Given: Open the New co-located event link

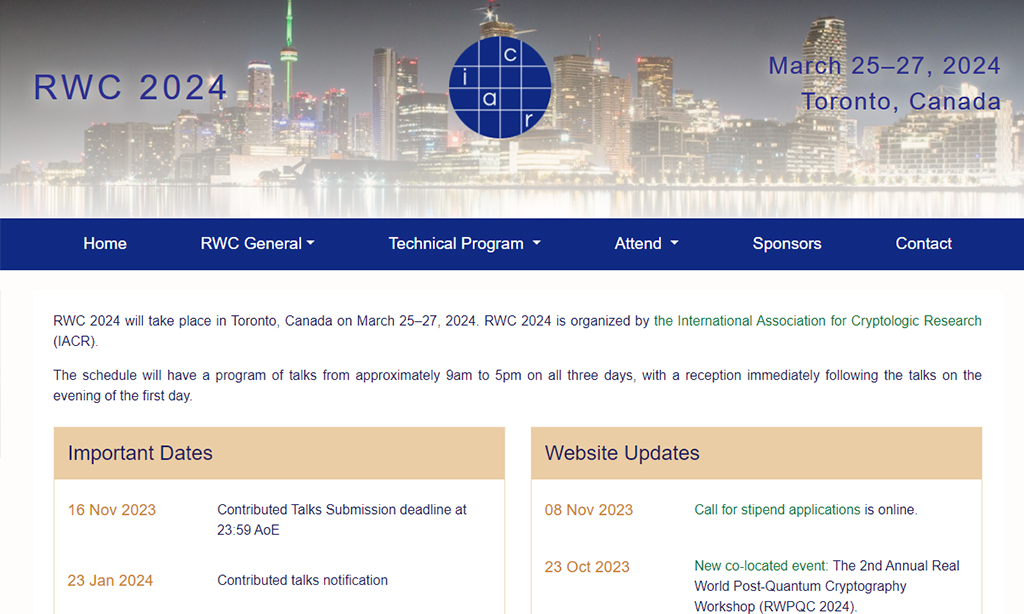Looking at the screenshot, I should (x=761, y=566).
